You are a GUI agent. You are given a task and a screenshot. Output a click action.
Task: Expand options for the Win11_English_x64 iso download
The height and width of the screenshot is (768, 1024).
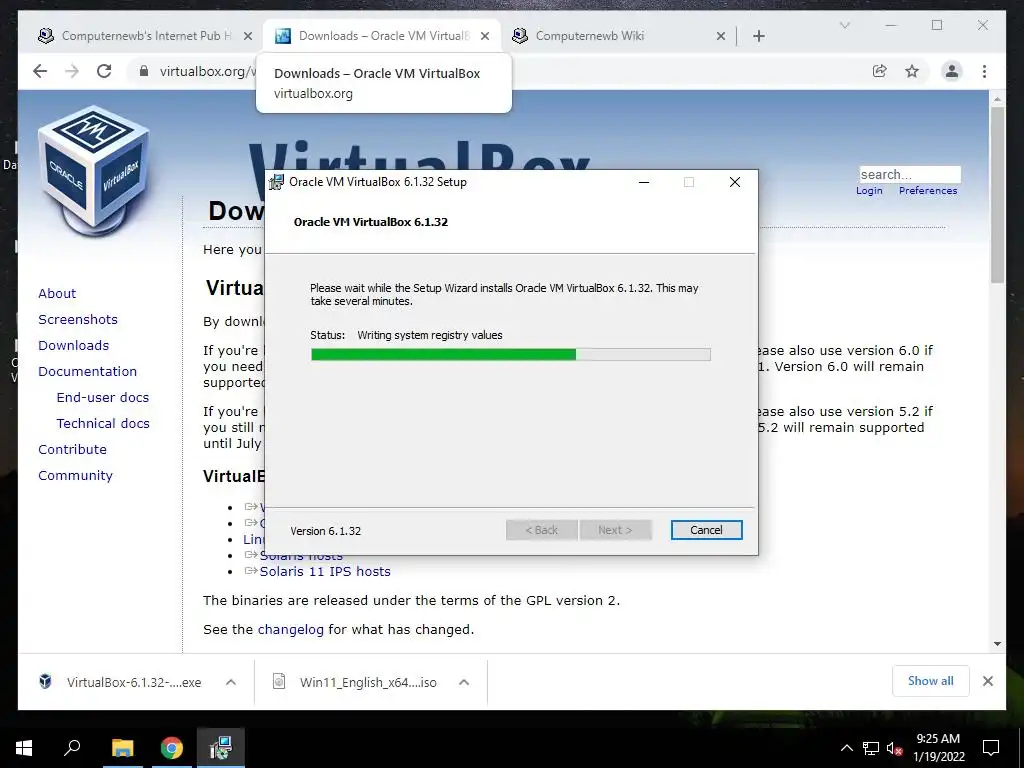pos(464,682)
